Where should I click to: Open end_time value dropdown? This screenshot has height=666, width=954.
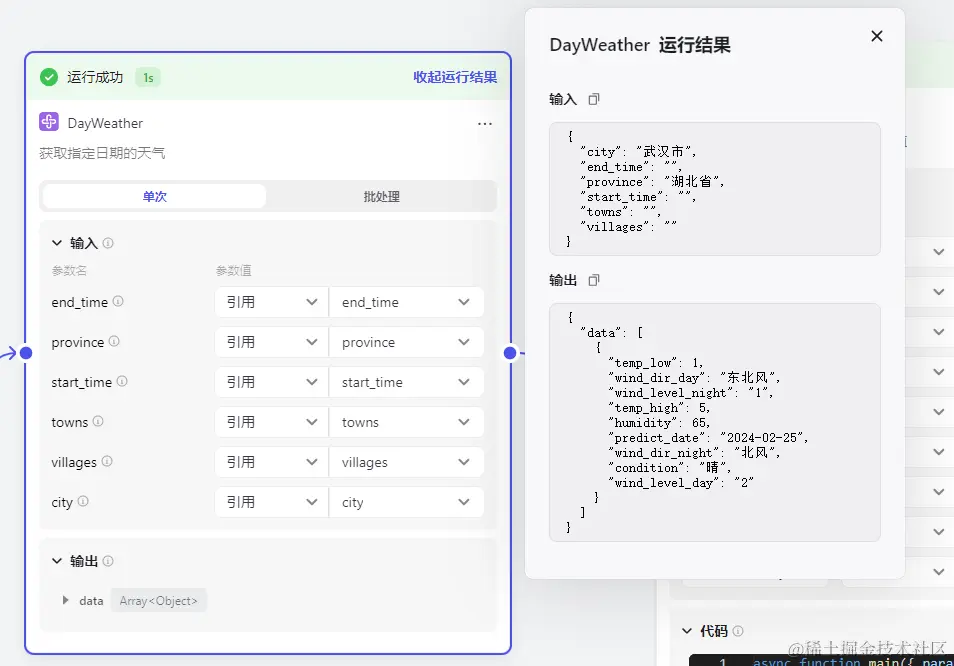click(x=406, y=302)
